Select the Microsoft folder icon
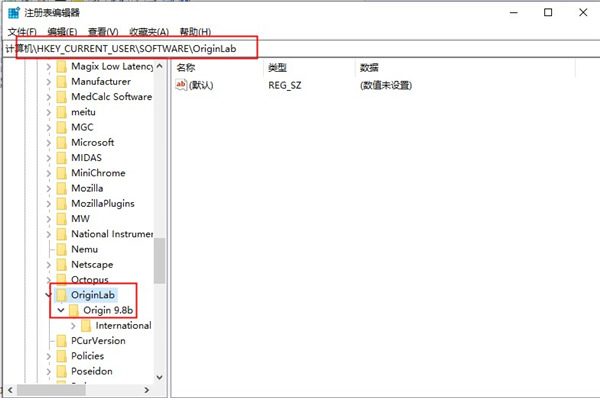 62,142
